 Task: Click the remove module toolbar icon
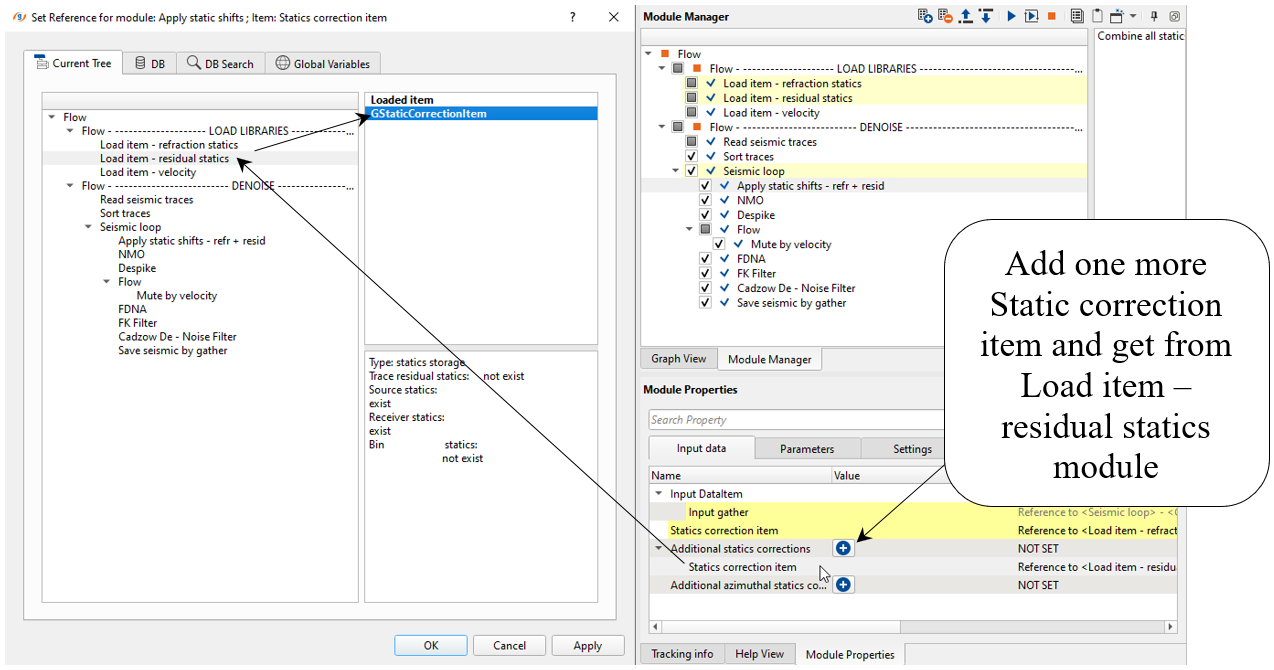[x=945, y=16]
